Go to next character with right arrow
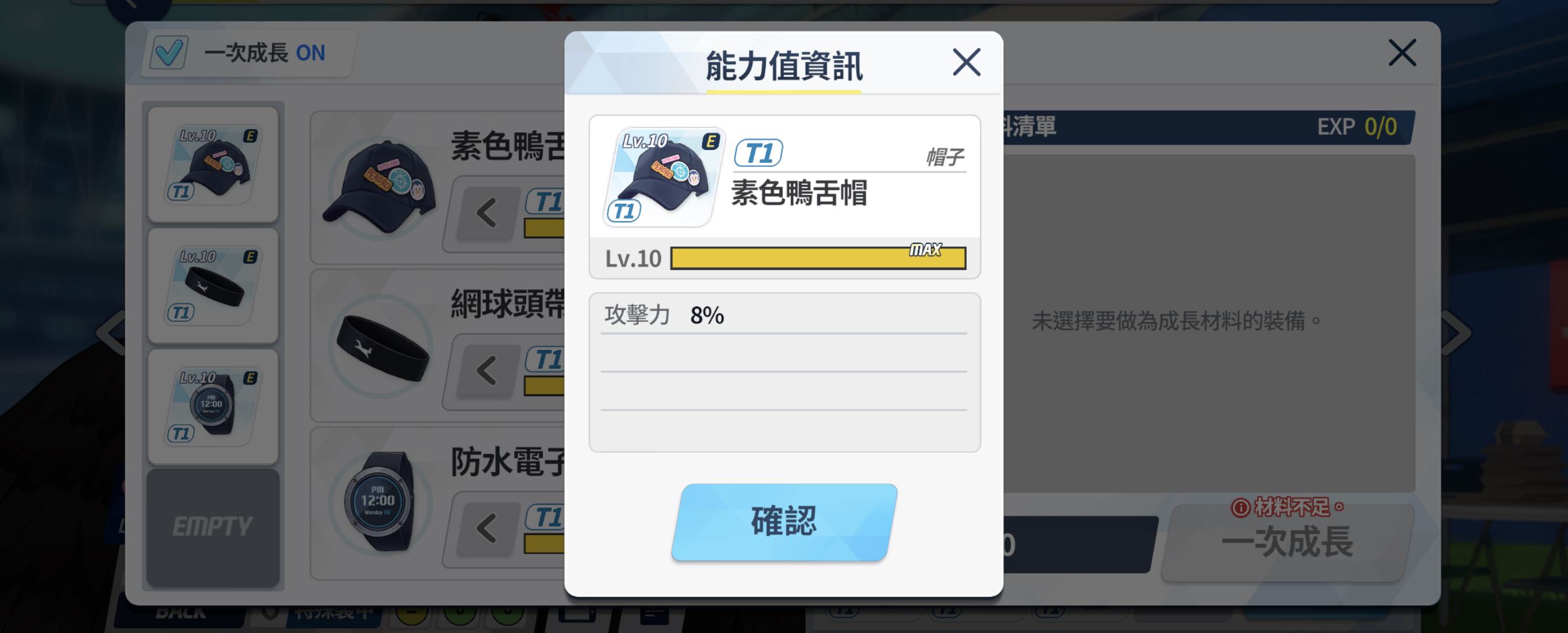The height and width of the screenshot is (633, 1568). (x=1457, y=333)
